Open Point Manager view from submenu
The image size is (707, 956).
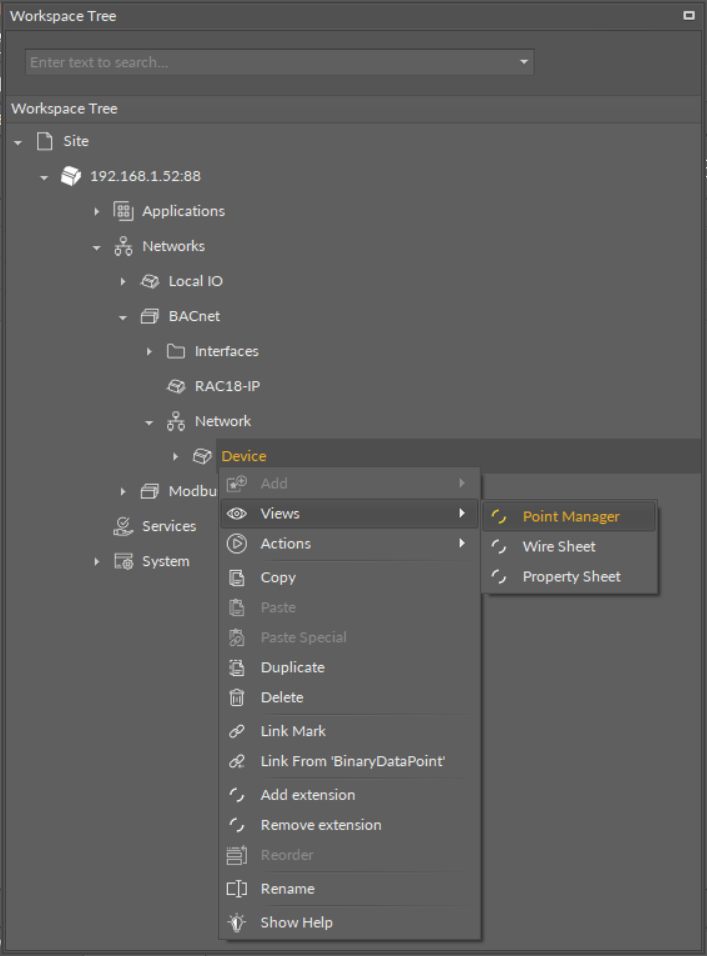(x=570, y=517)
